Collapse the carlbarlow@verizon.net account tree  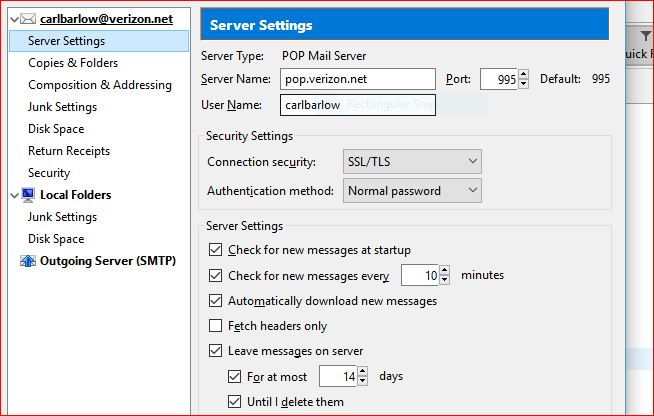point(12,19)
